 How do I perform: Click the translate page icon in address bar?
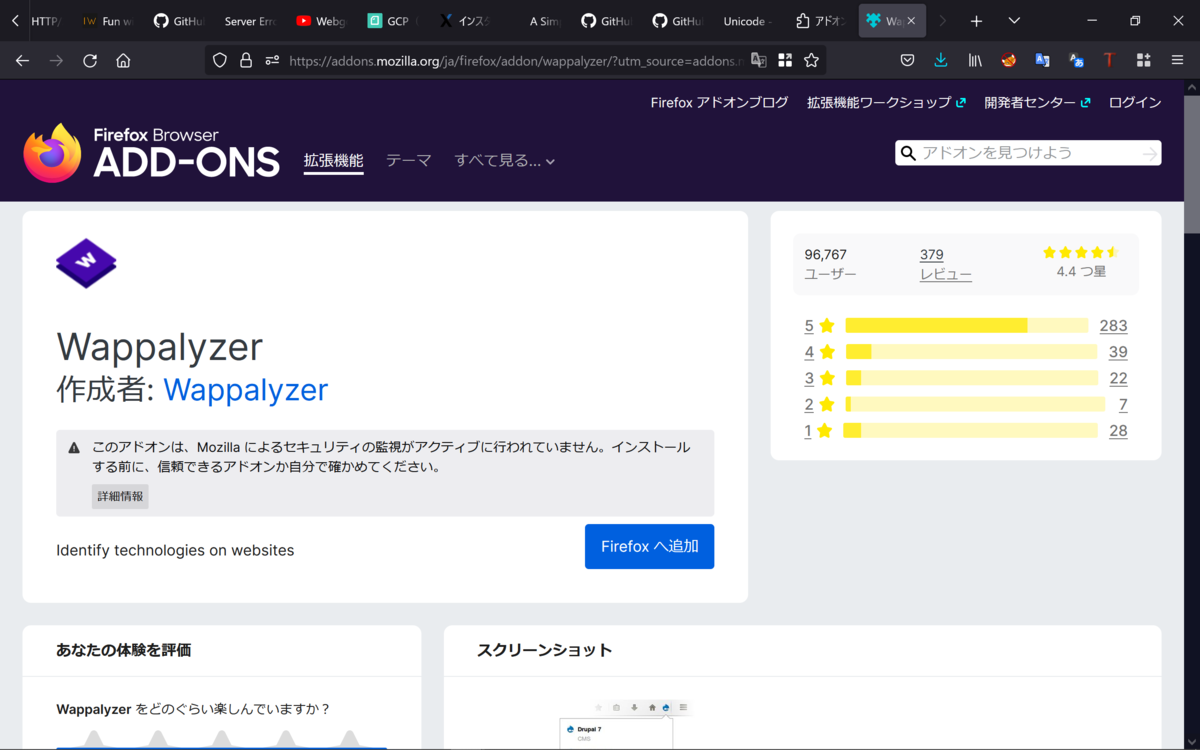(759, 61)
